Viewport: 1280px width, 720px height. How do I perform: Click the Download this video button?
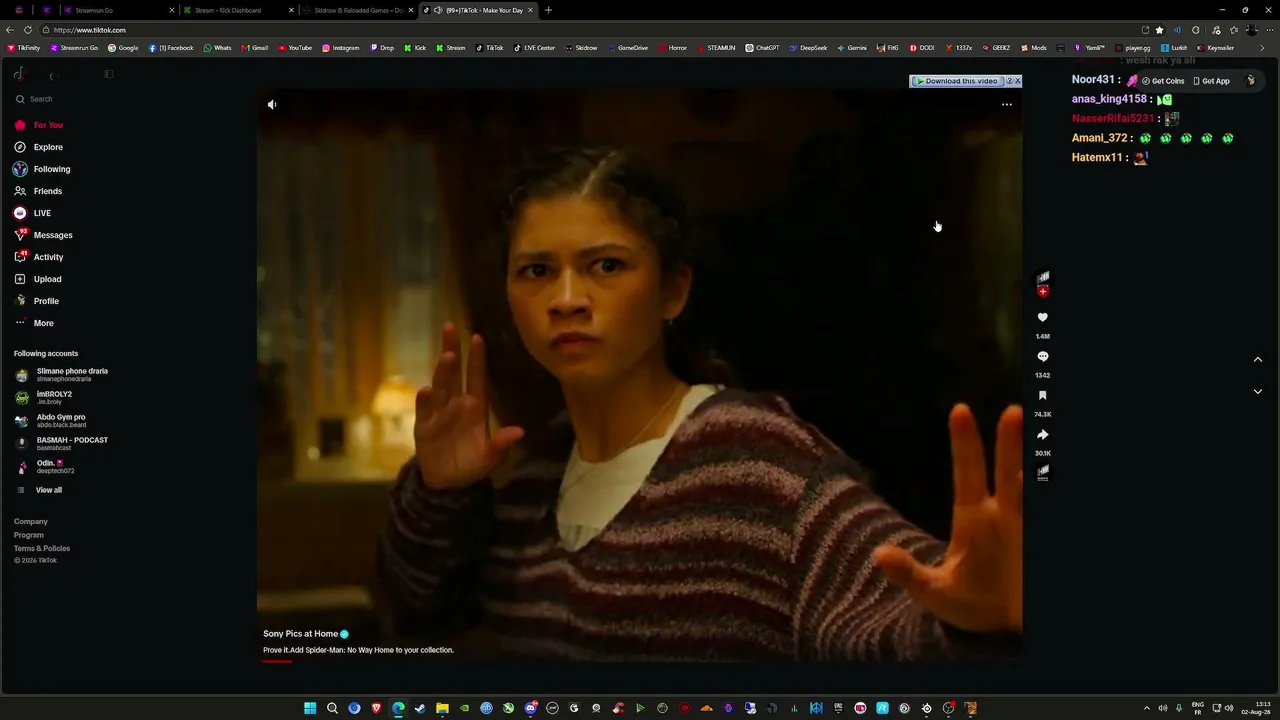(957, 81)
